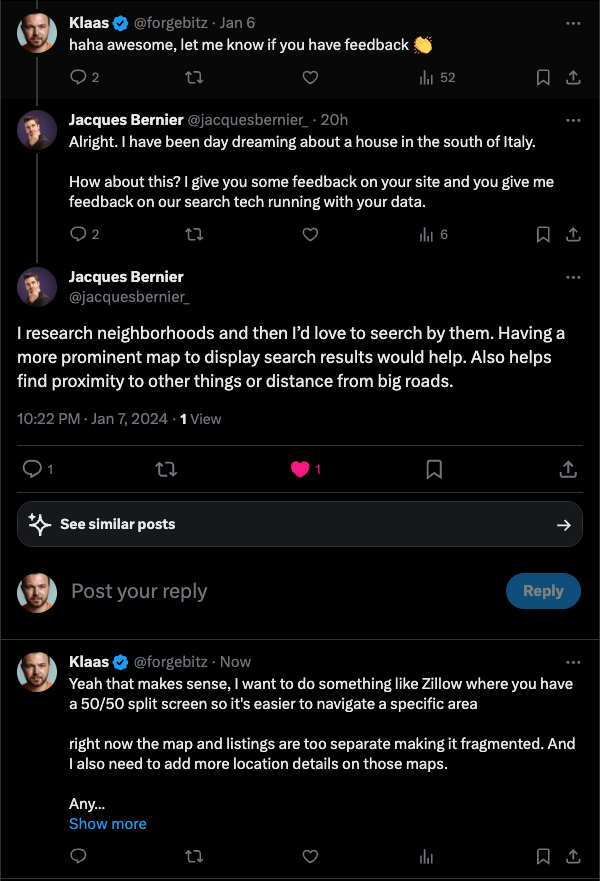Open See similar posts
The image size is (600, 881).
point(300,524)
